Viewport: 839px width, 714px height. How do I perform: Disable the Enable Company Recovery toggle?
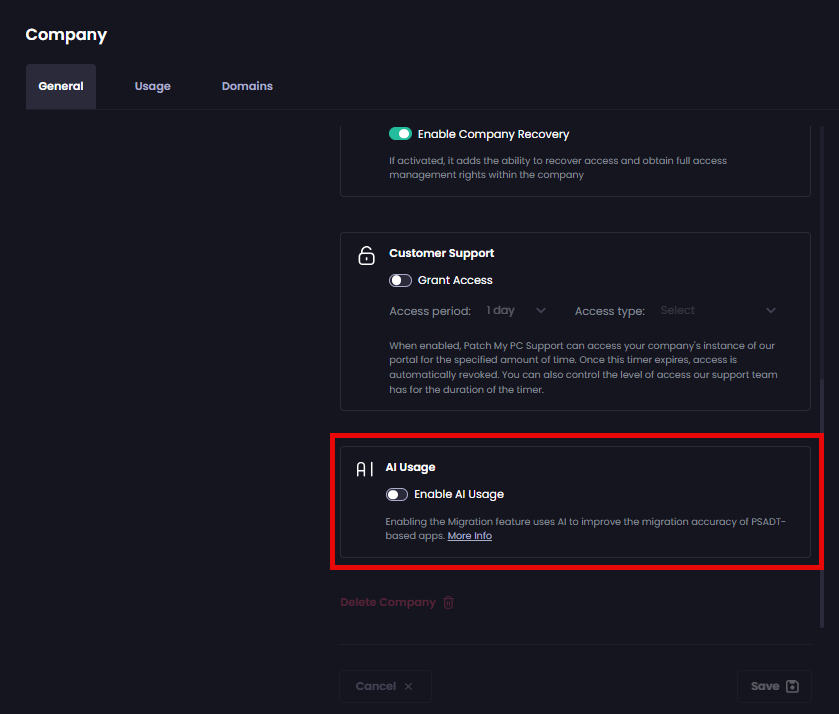[400, 134]
